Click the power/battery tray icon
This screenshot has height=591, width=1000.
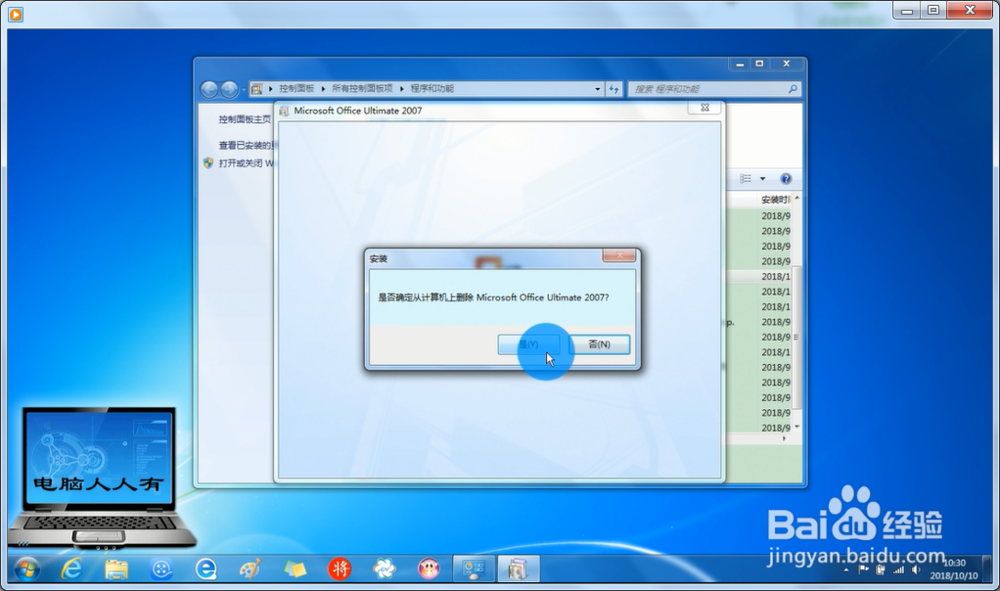881,569
